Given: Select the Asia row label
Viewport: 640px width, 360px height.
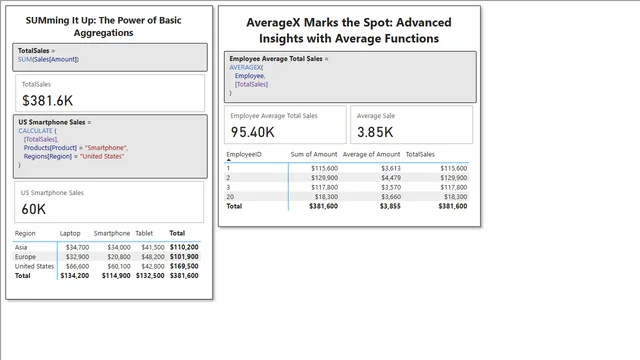Looking at the screenshot, I should (x=21, y=247).
